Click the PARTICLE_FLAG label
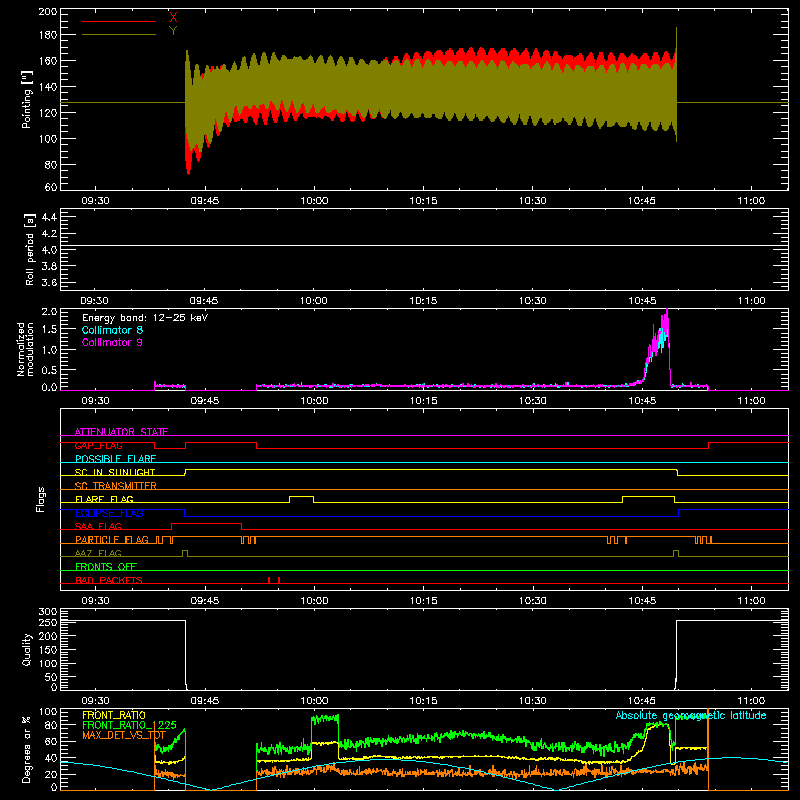 coord(112,539)
